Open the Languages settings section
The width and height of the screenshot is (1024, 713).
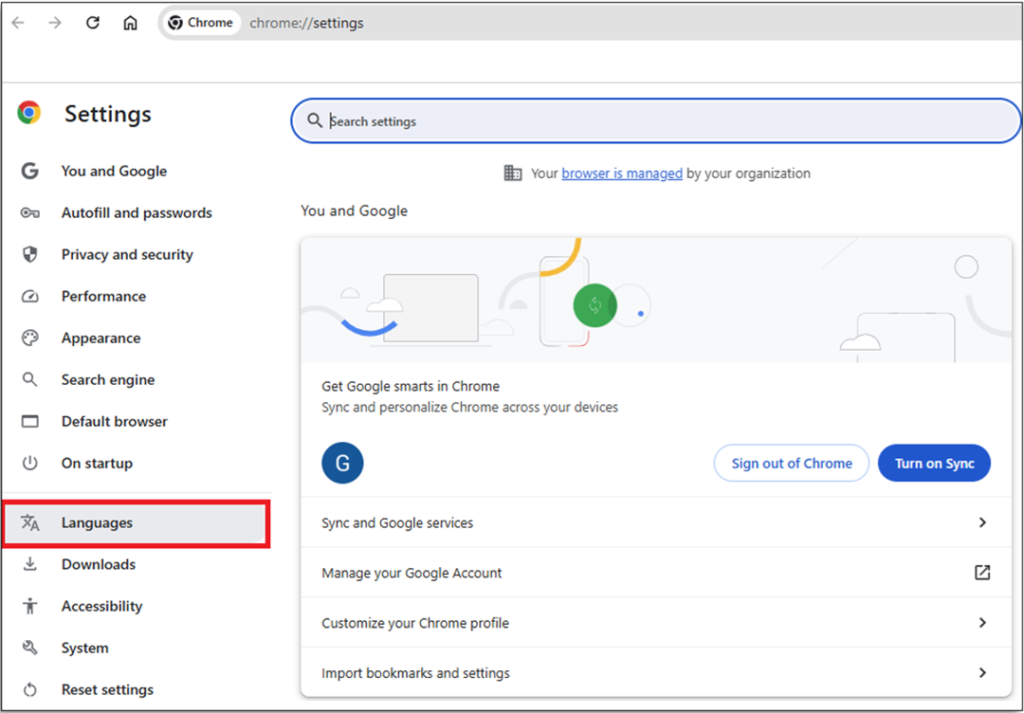click(x=97, y=523)
